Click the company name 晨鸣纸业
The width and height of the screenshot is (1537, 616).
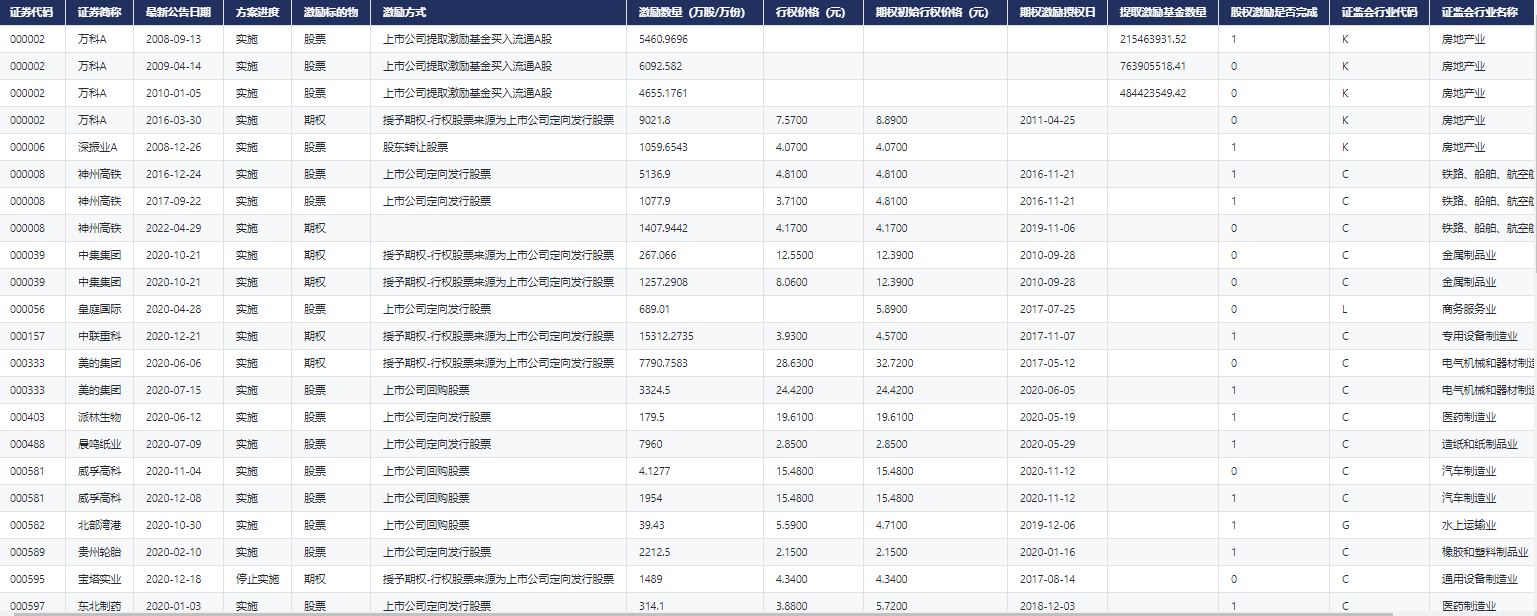tap(99, 444)
